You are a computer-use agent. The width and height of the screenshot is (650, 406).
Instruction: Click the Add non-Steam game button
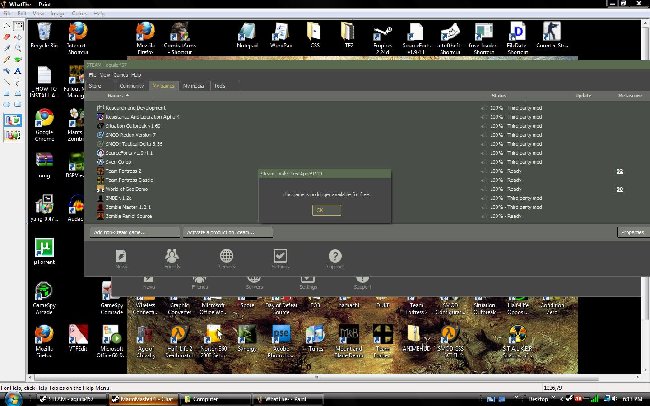click(x=134, y=232)
